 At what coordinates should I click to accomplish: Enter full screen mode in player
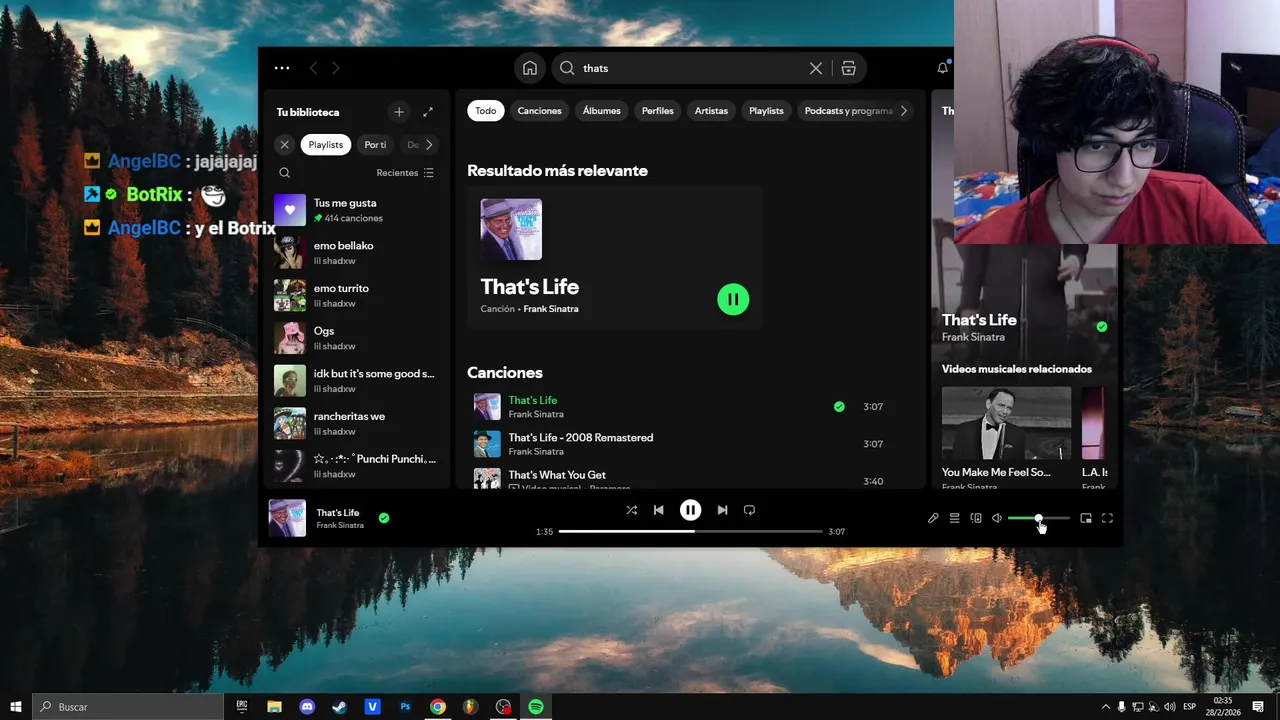pos(1107,518)
